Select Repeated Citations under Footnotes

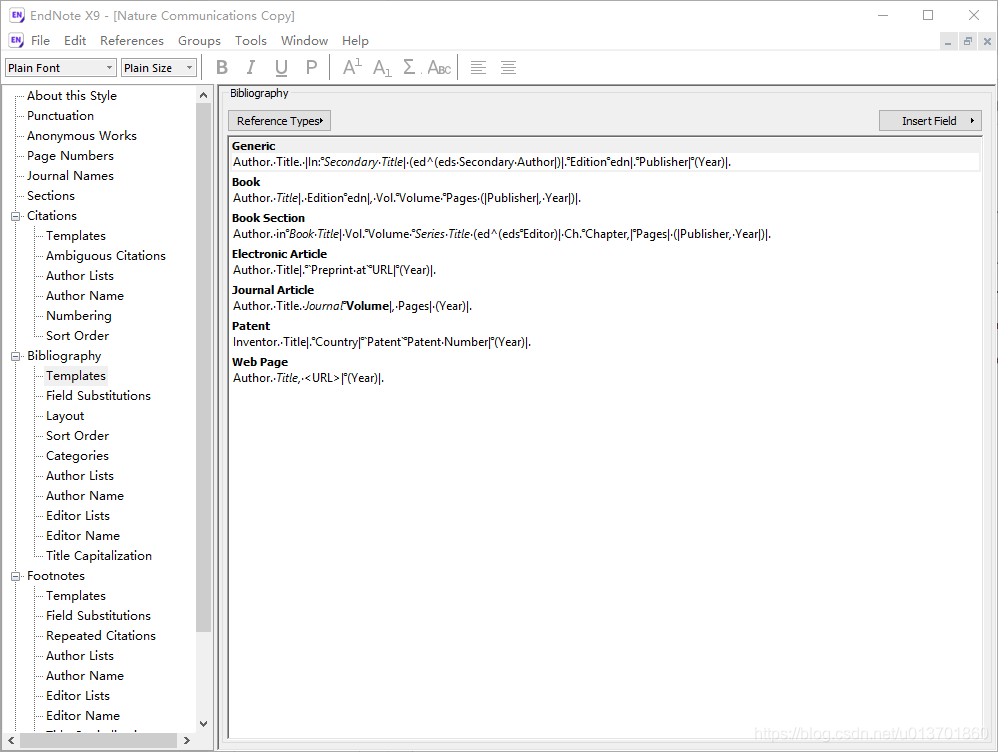click(x=101, y=635)
